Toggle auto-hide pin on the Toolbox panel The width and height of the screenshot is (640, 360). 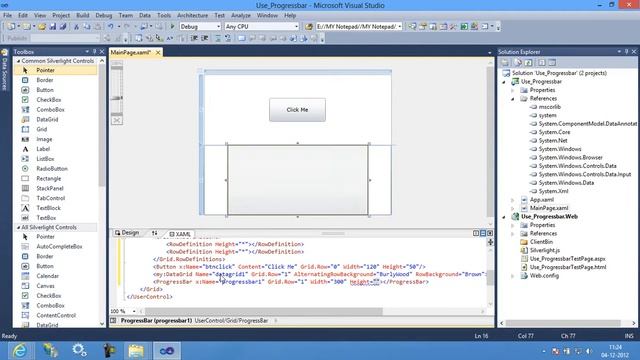[x=95, y=51]
